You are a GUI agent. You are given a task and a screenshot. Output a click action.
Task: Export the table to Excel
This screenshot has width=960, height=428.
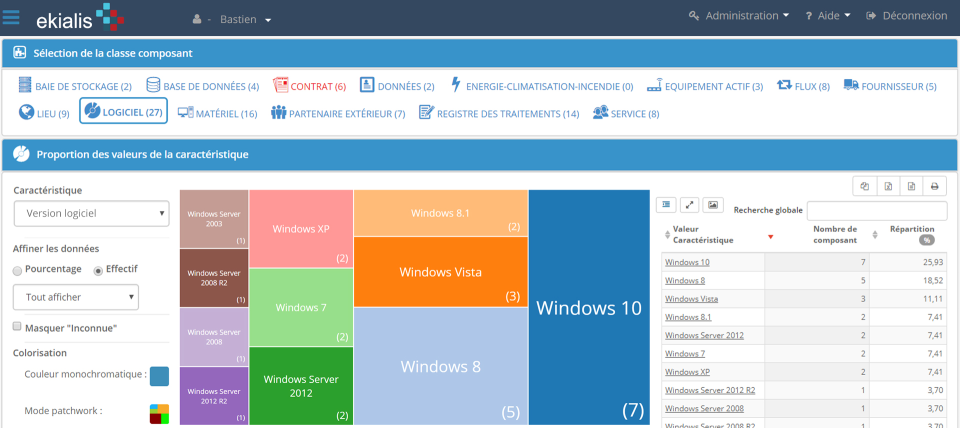point(888,187)
